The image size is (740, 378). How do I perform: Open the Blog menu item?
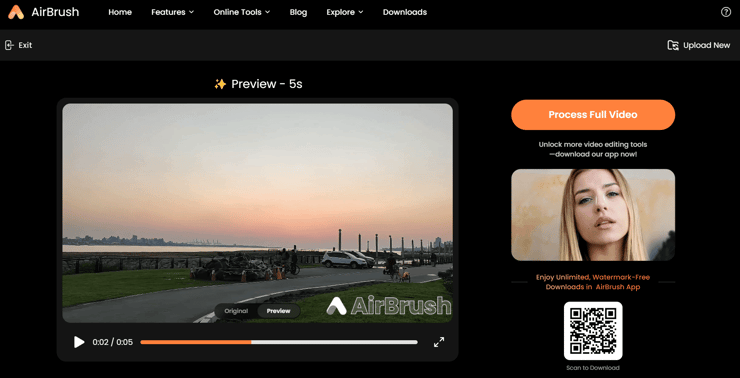coord(298,12)
